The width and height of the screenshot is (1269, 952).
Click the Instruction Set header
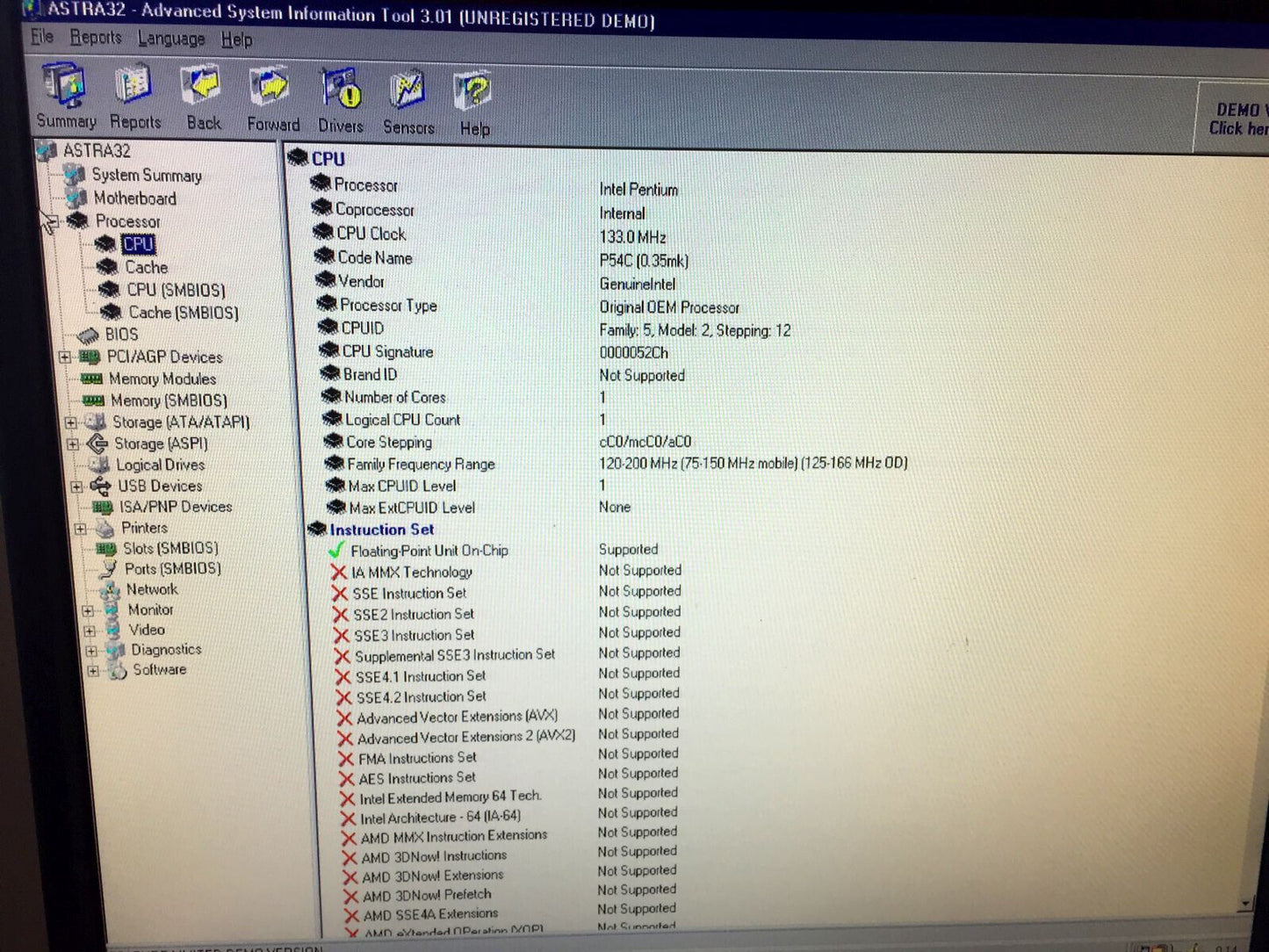pyautogui.click(x=382, y=530)
